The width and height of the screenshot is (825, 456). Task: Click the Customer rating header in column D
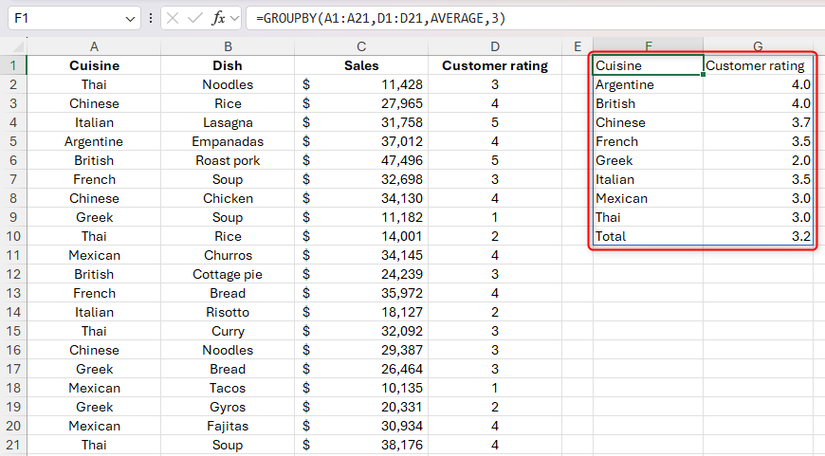pos(494,66)
